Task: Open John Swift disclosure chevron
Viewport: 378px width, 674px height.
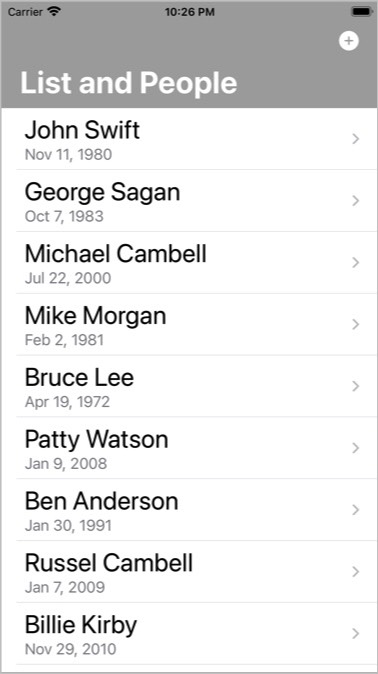Action: (x=355, y=139)
